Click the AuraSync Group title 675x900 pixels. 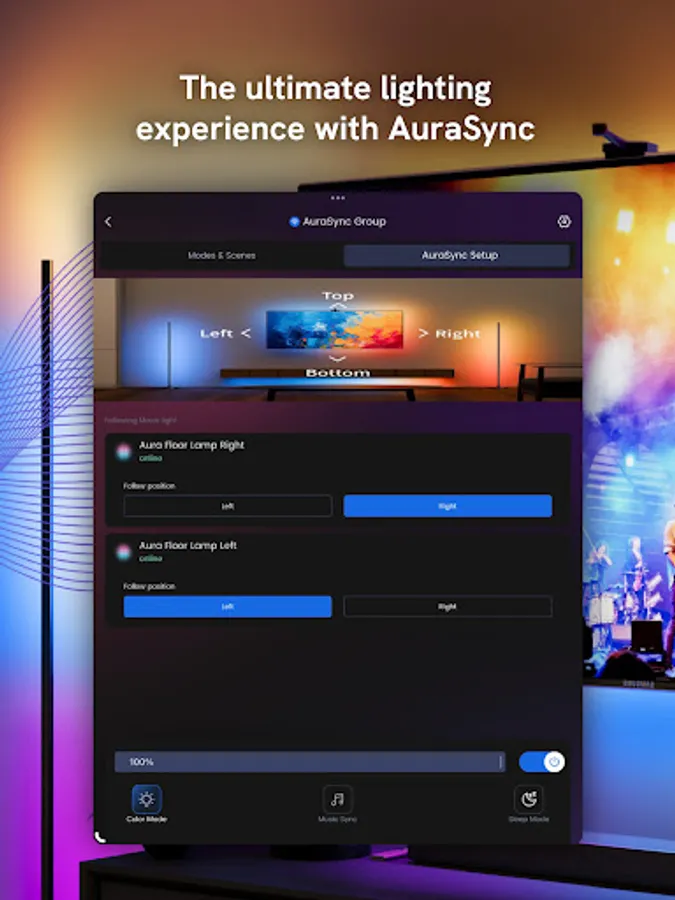point(344,222)
